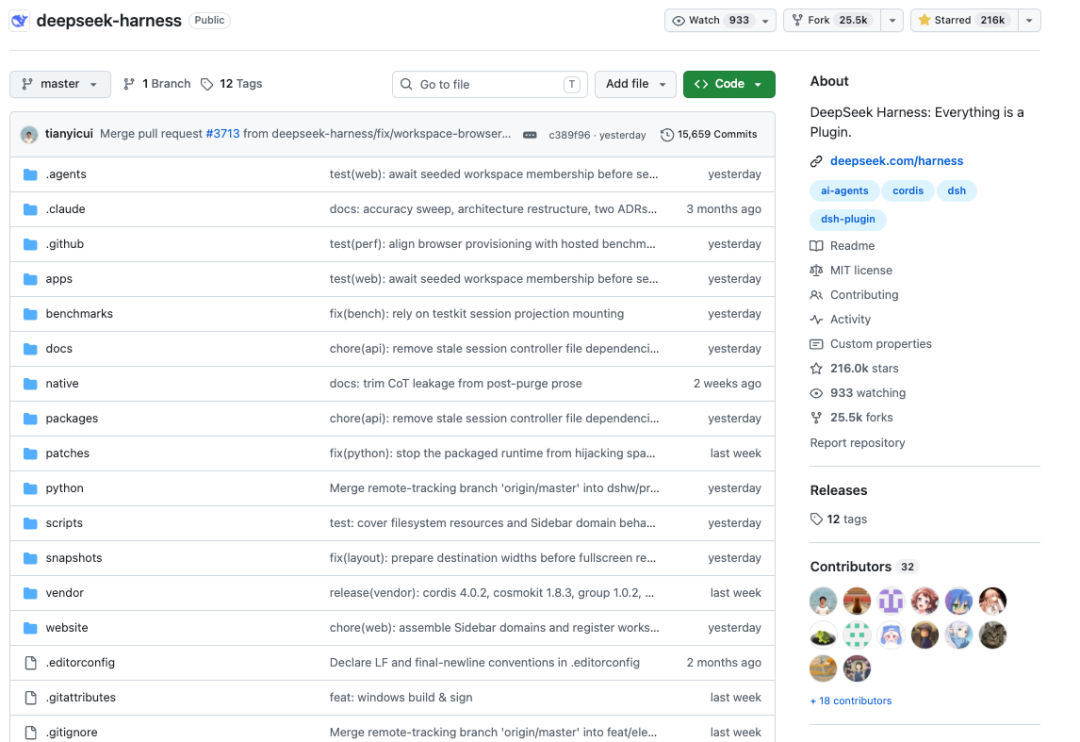Click the Go to file search field
The height and width of the screenshot is (742, 1080).
pyautogui.click(x=490, y=84)
